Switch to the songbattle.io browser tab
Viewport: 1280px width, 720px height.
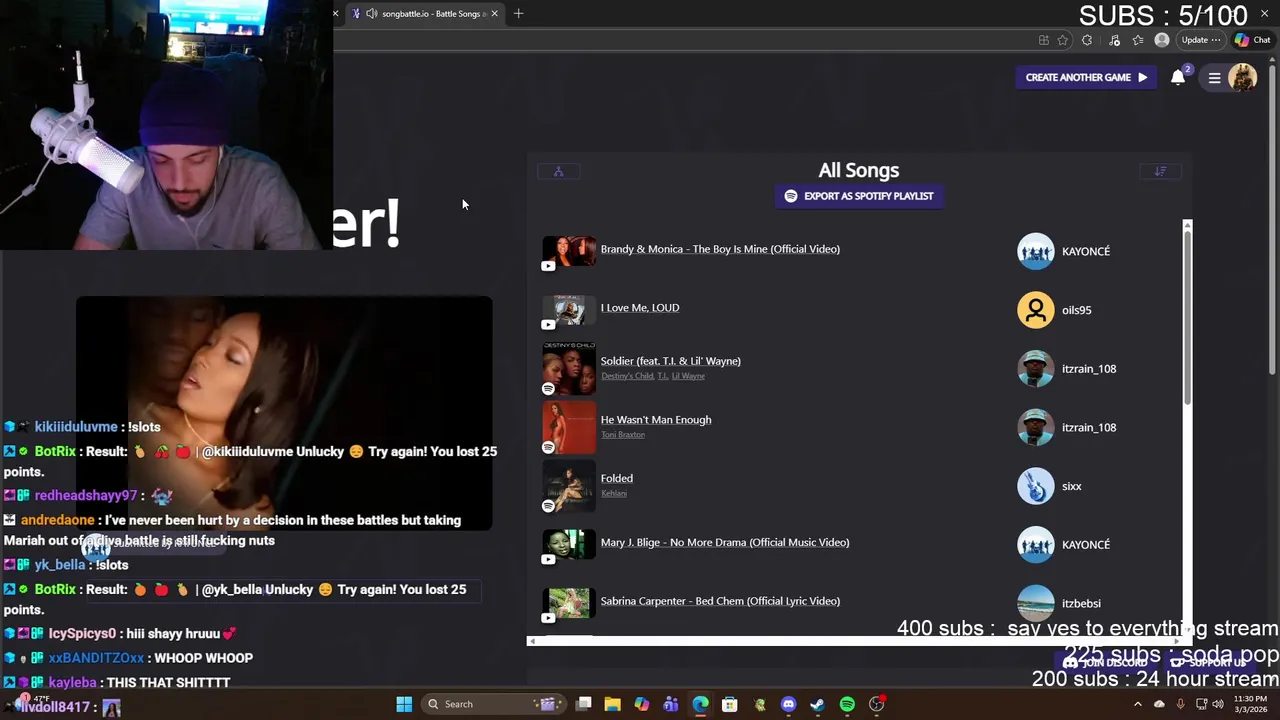coord(425,13)
